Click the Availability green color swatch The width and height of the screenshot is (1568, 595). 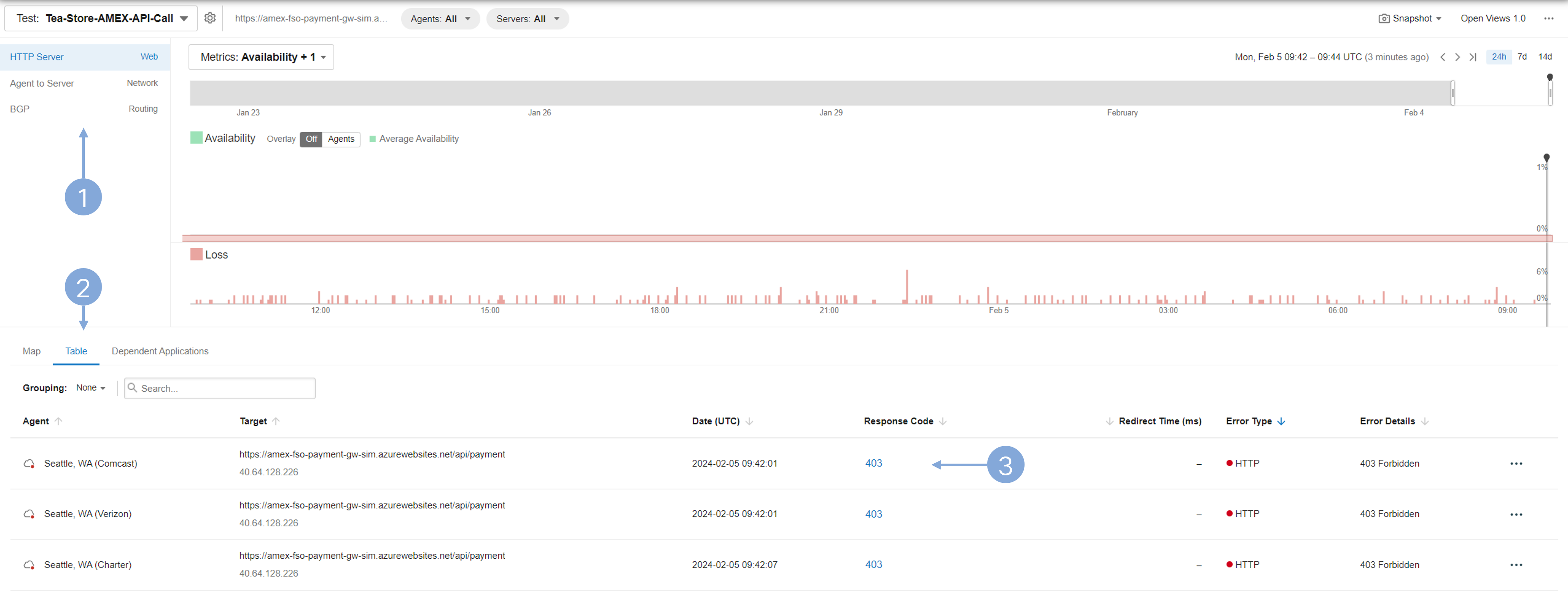coord(196,138)
